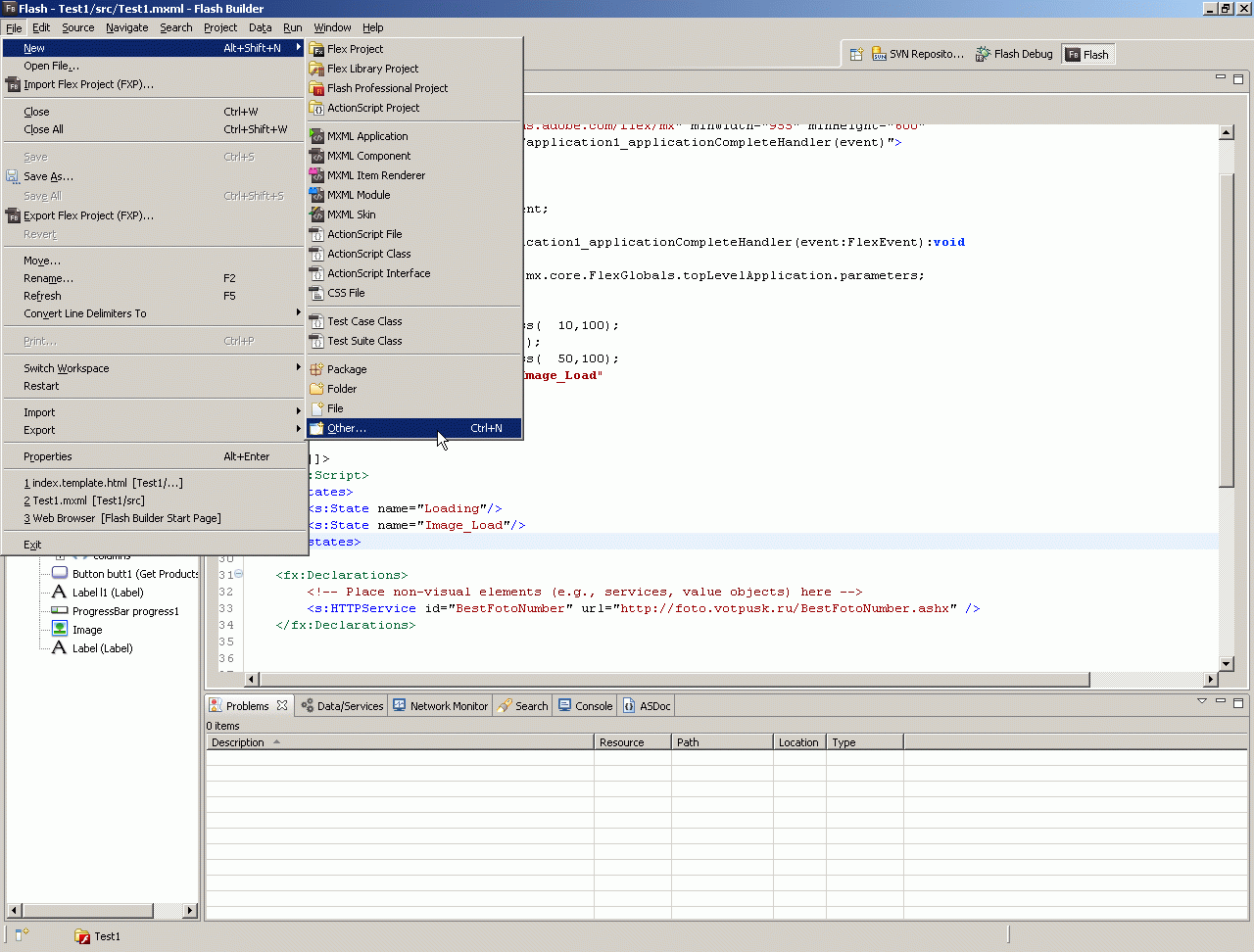Choose Flex Project from the New submenu
Image resolution: width=1254 pixels, height=952 pixels.
(414, 49)
